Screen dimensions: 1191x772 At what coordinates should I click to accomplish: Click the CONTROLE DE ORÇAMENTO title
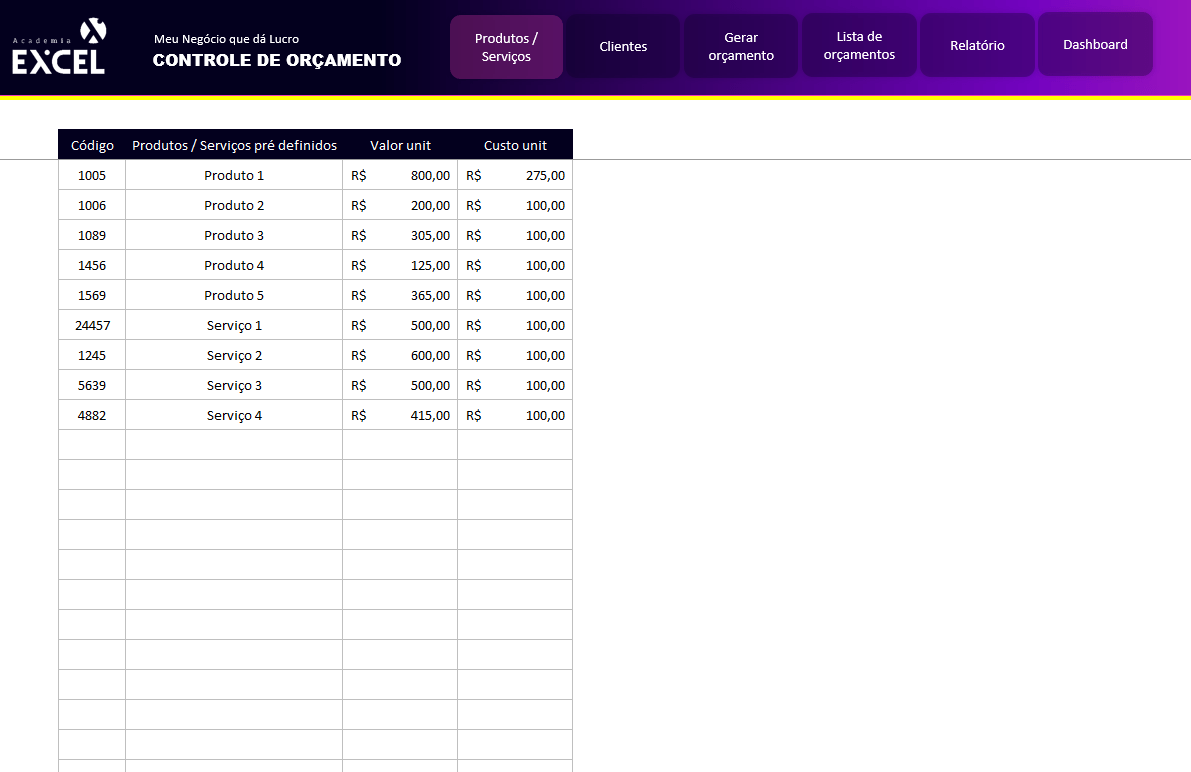click(x=276, y=60)
